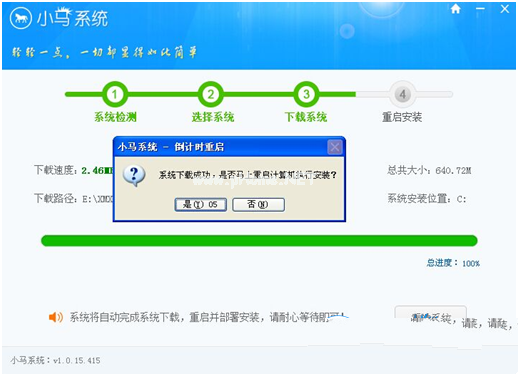
Task: Click the 重启安装 step label
Action: pos(402,117)
